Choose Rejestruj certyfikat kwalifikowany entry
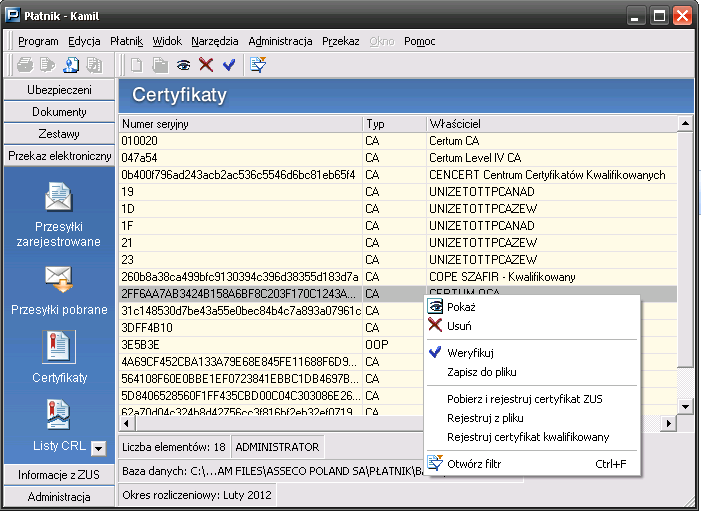The width and height of the screenshot is (701, 512). [532, 437]
